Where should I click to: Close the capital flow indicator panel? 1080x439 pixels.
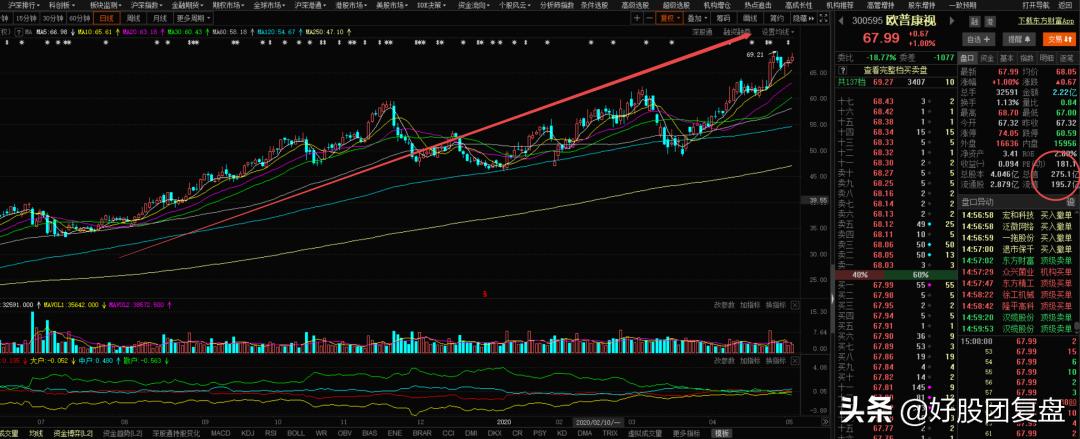796,360
